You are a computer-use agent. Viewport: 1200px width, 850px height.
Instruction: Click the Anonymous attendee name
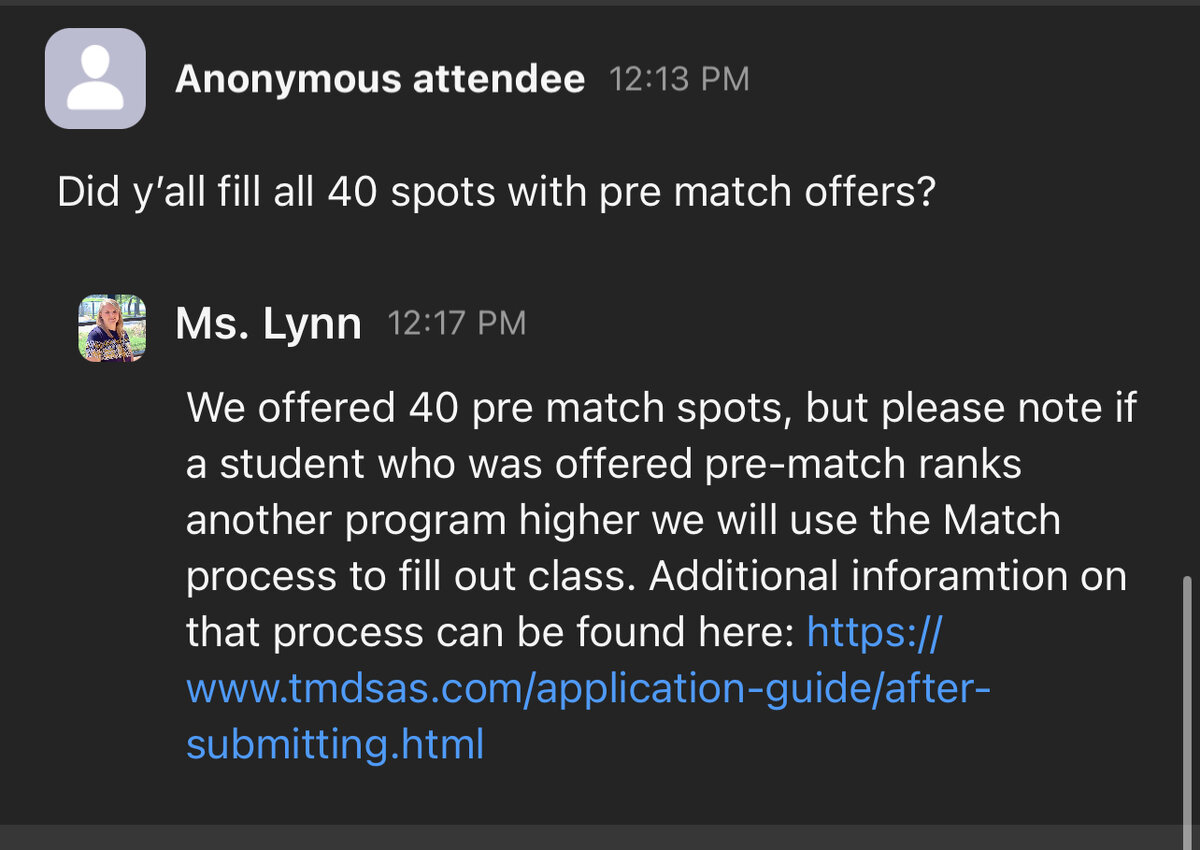[380, 79]
